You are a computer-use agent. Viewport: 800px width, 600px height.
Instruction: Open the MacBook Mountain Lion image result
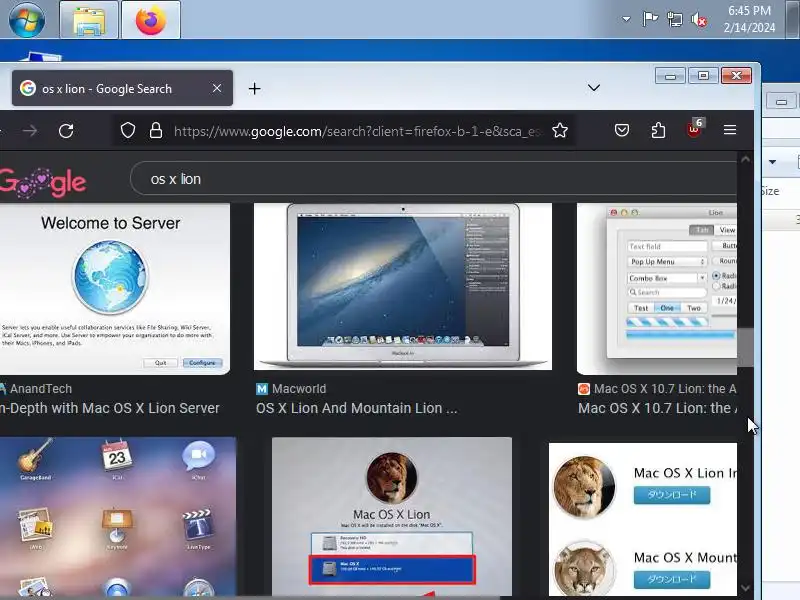[x=403, y=286]
